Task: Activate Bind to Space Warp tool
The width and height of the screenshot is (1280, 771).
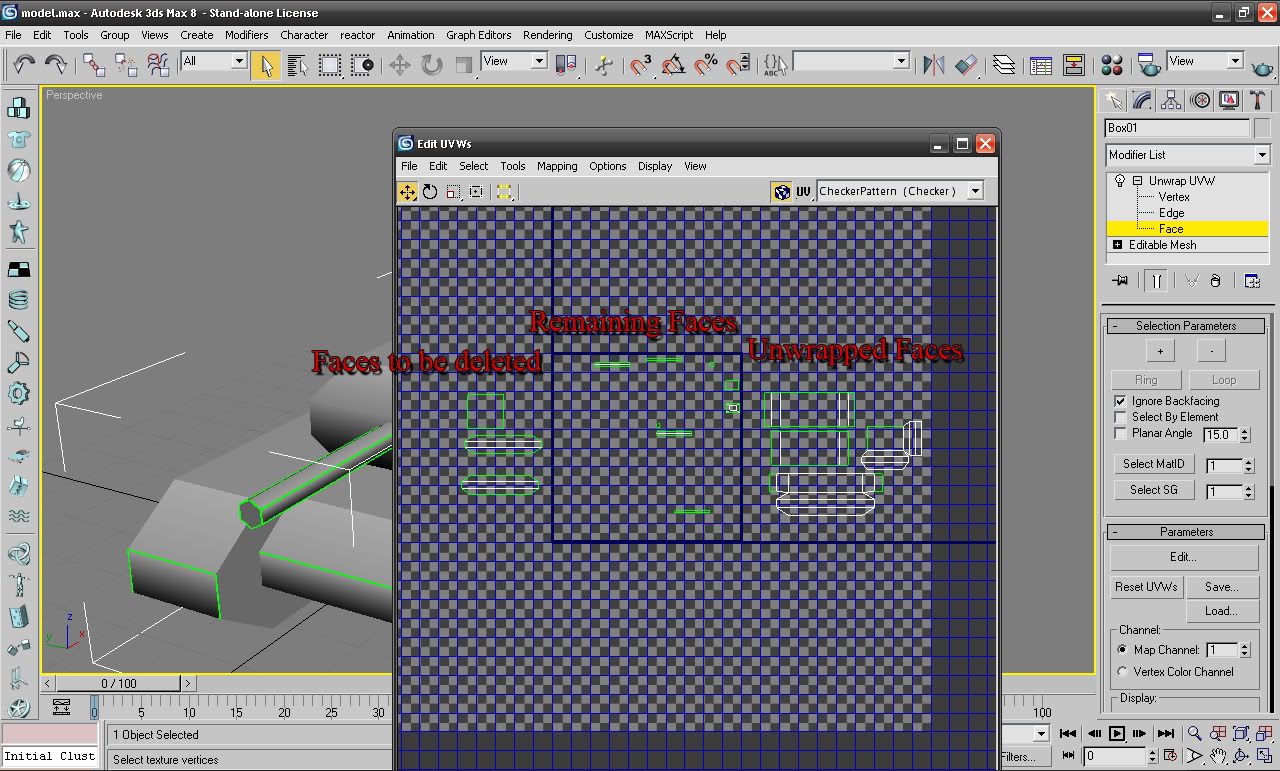Action: (158, 65)
